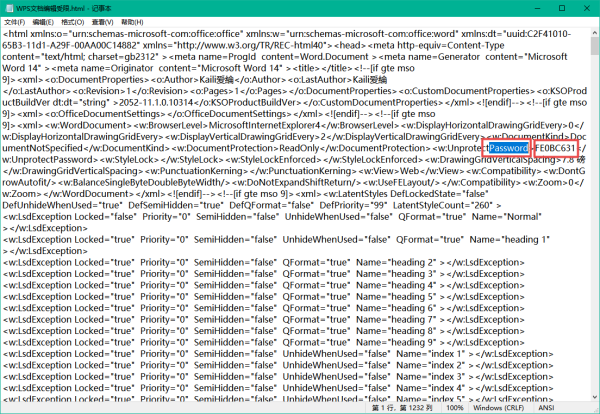Click the vertical scrollbar up arrow
The width and height of the screenshot is (600, 414).
click(x=595, y=33)
